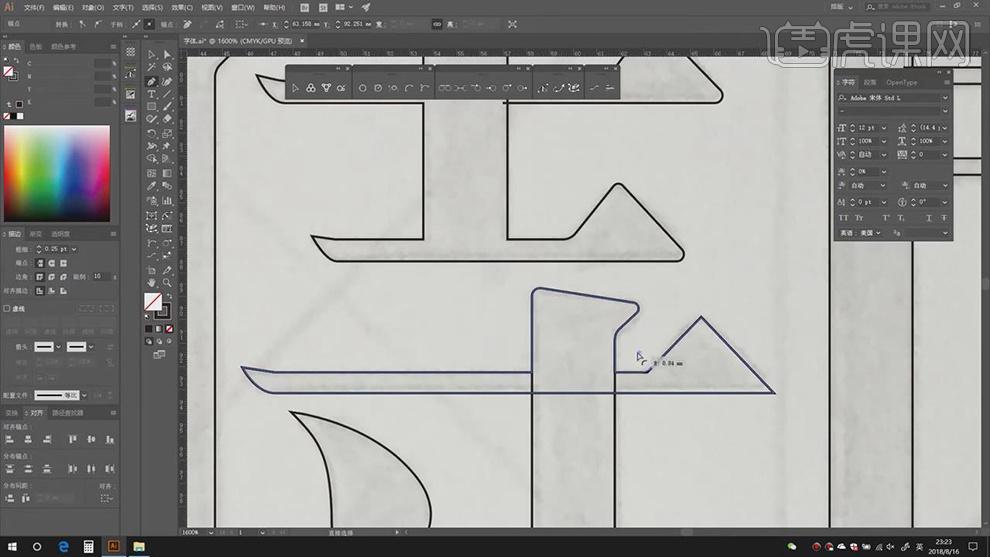Select the Pen tool in the toolbox
The width and height of the screenshot is (990, 557).
(152, 81)
